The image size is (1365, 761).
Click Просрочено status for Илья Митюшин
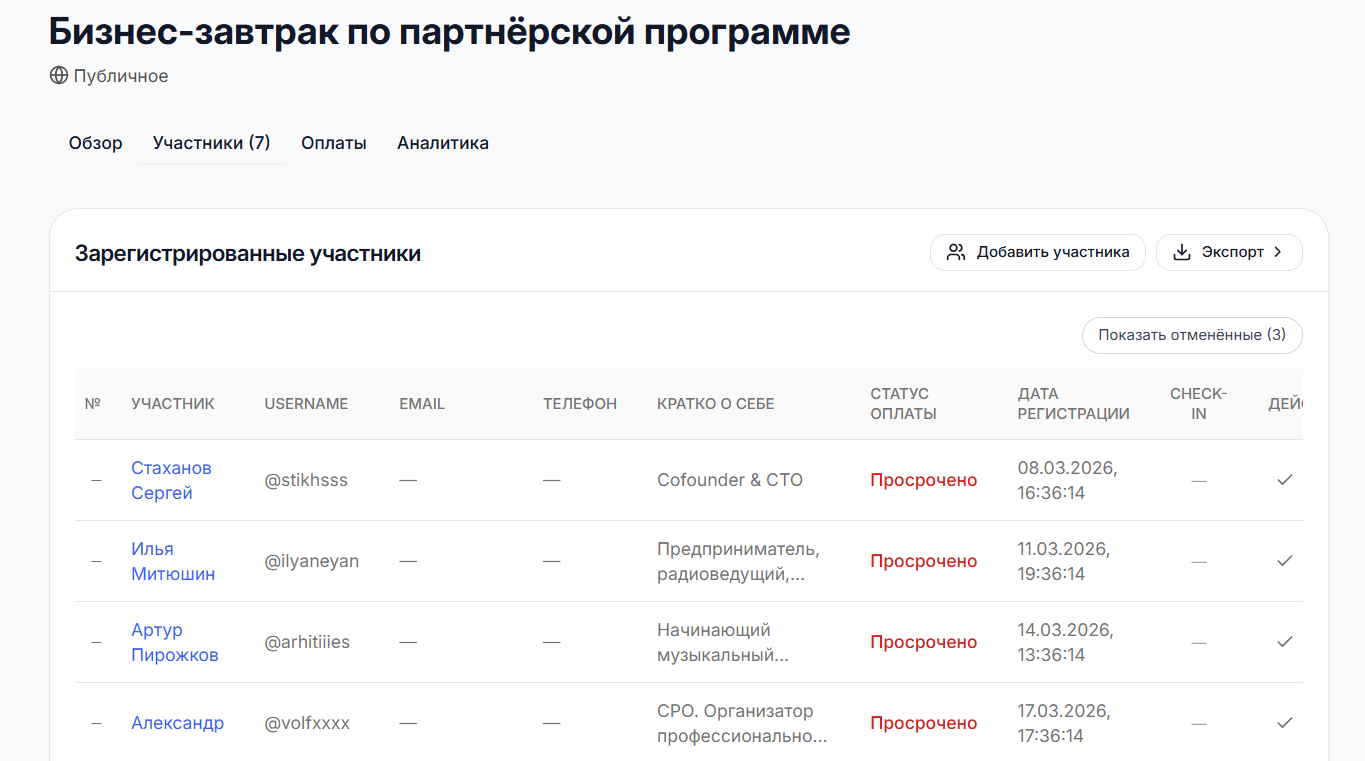923,561
